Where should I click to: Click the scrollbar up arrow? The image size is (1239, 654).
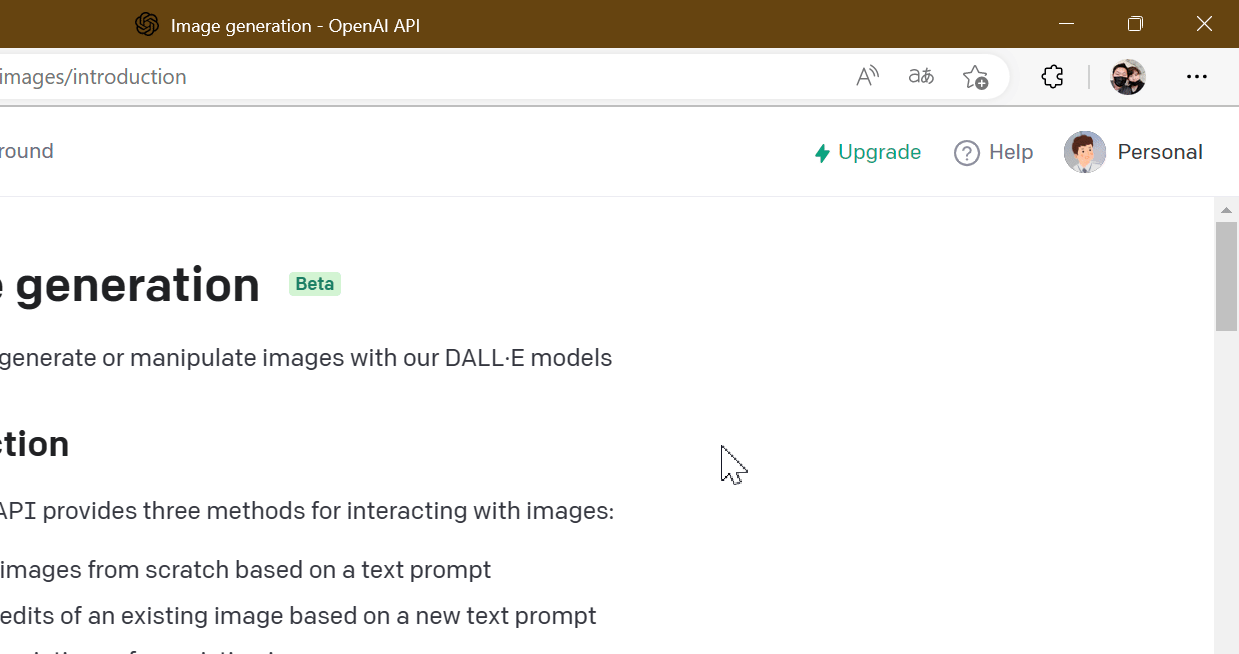click(1227, 210)
